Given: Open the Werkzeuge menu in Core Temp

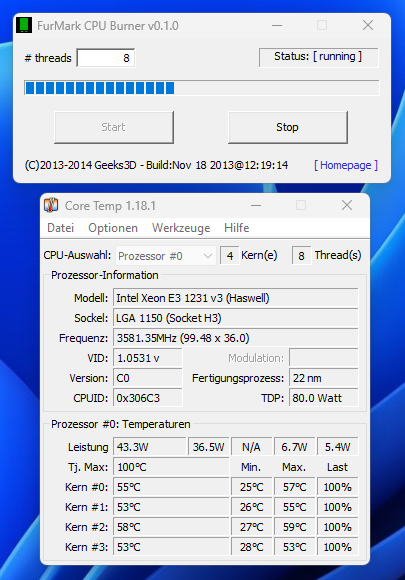Looking at the screenshot, I should click(x=181, y=228).
